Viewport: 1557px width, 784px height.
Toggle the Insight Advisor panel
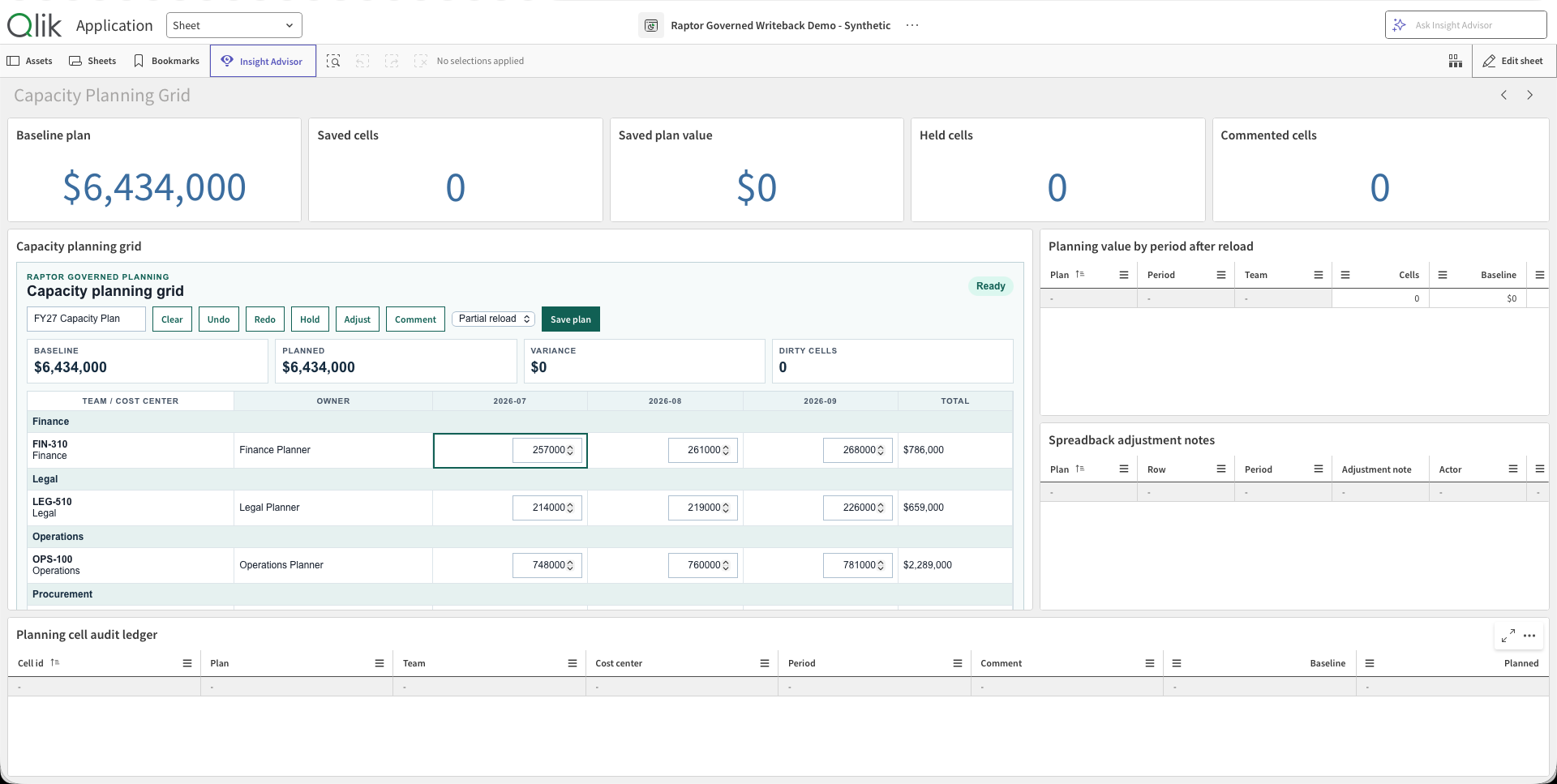click(x=263, y=61)
